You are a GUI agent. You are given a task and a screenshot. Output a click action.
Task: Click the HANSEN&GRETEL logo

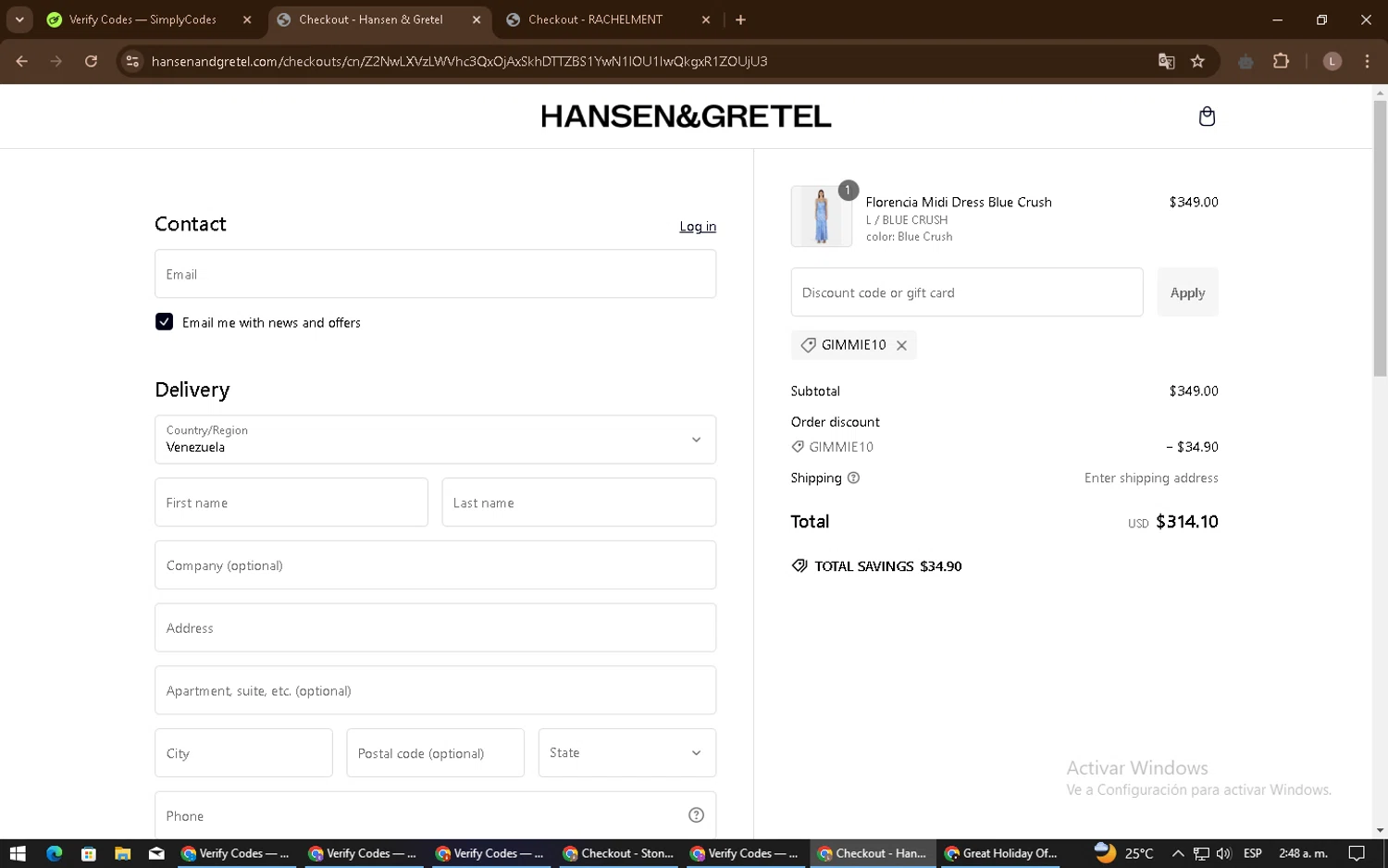tap(686, 117)
